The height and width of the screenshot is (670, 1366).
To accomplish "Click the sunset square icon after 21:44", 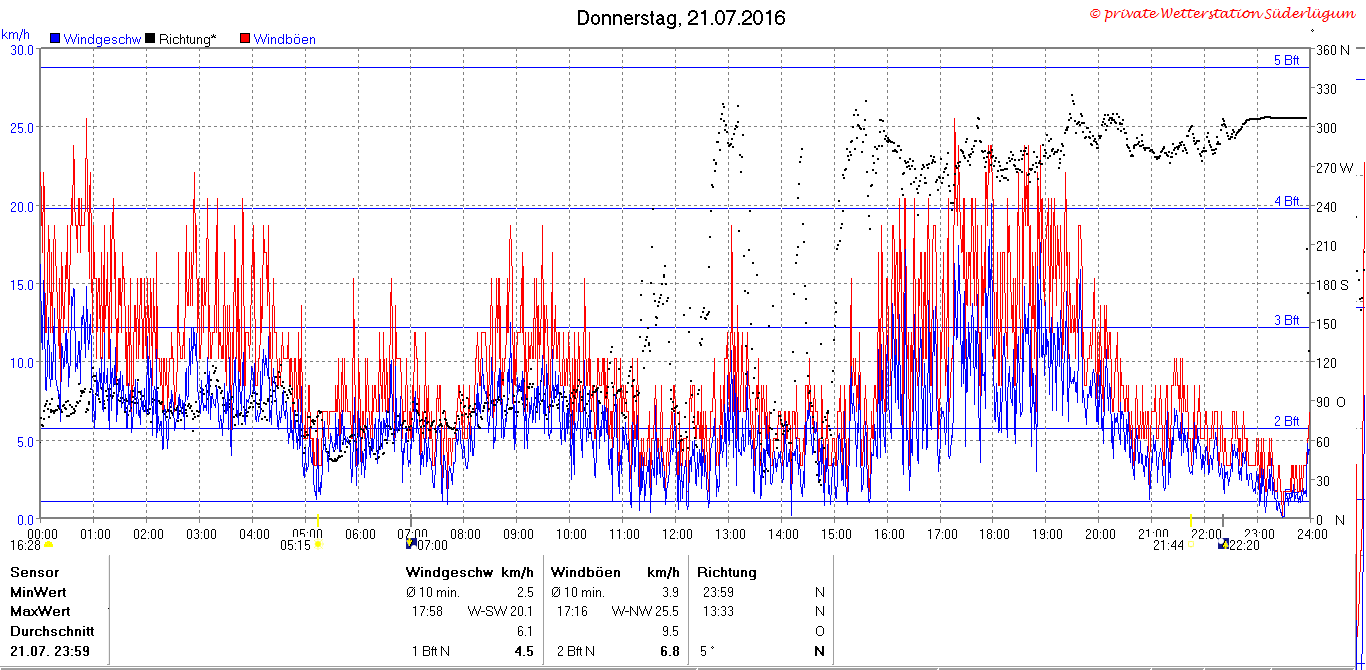I will 1189,545.
